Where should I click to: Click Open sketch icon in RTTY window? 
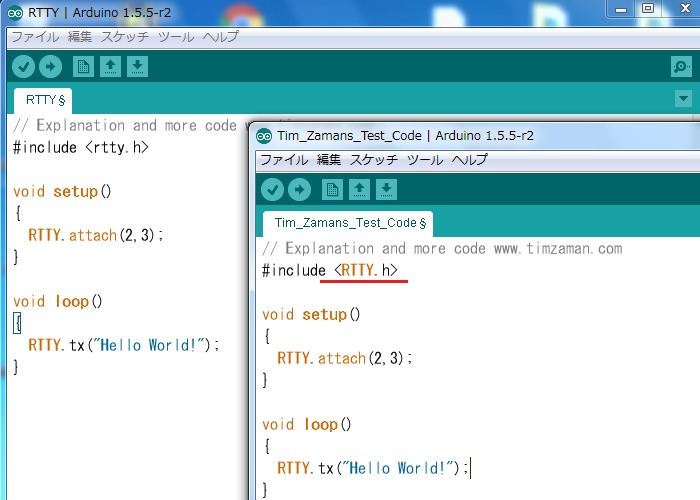(x=111, y=67)
